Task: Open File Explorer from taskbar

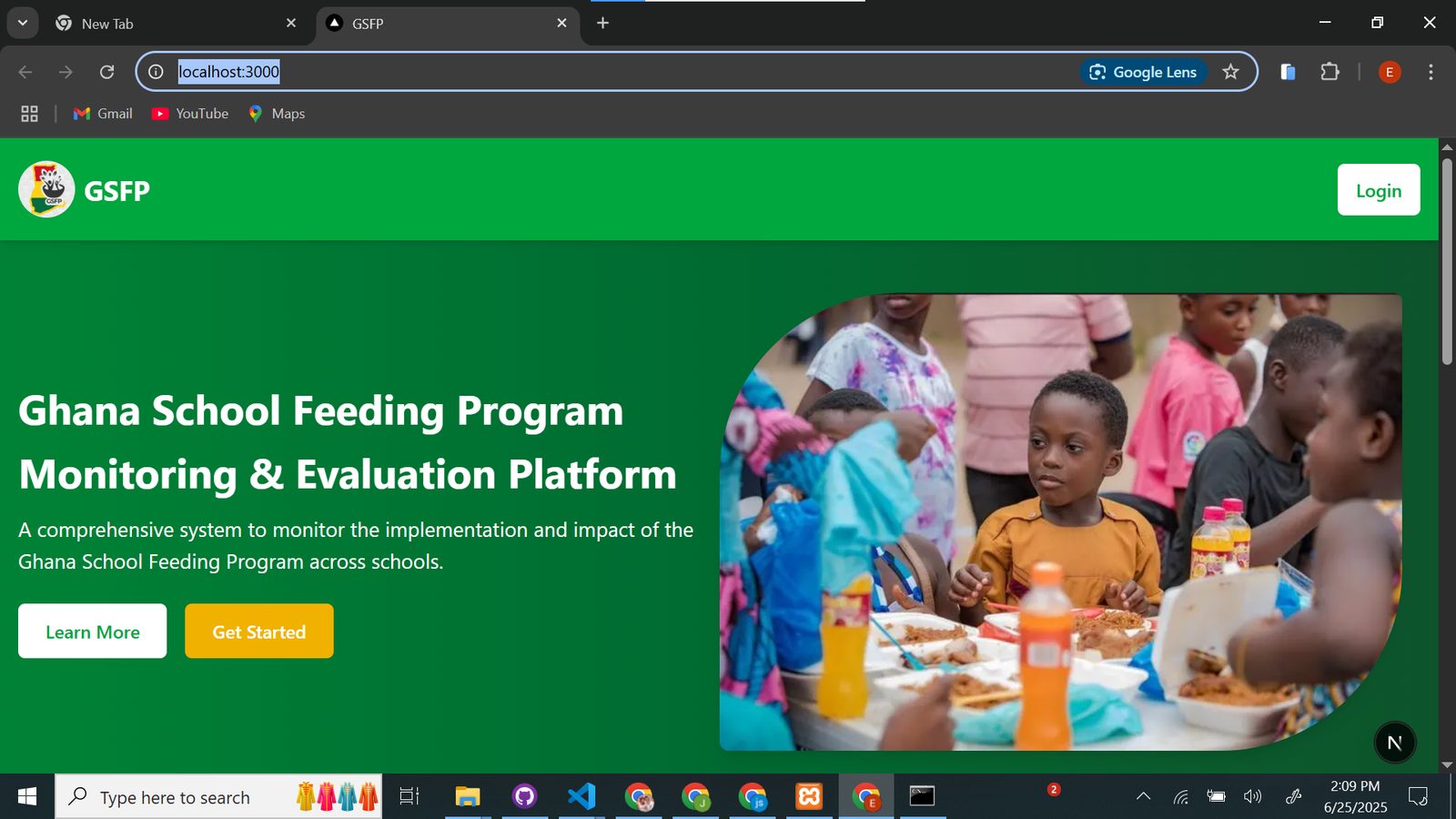Action: [468, 796]
